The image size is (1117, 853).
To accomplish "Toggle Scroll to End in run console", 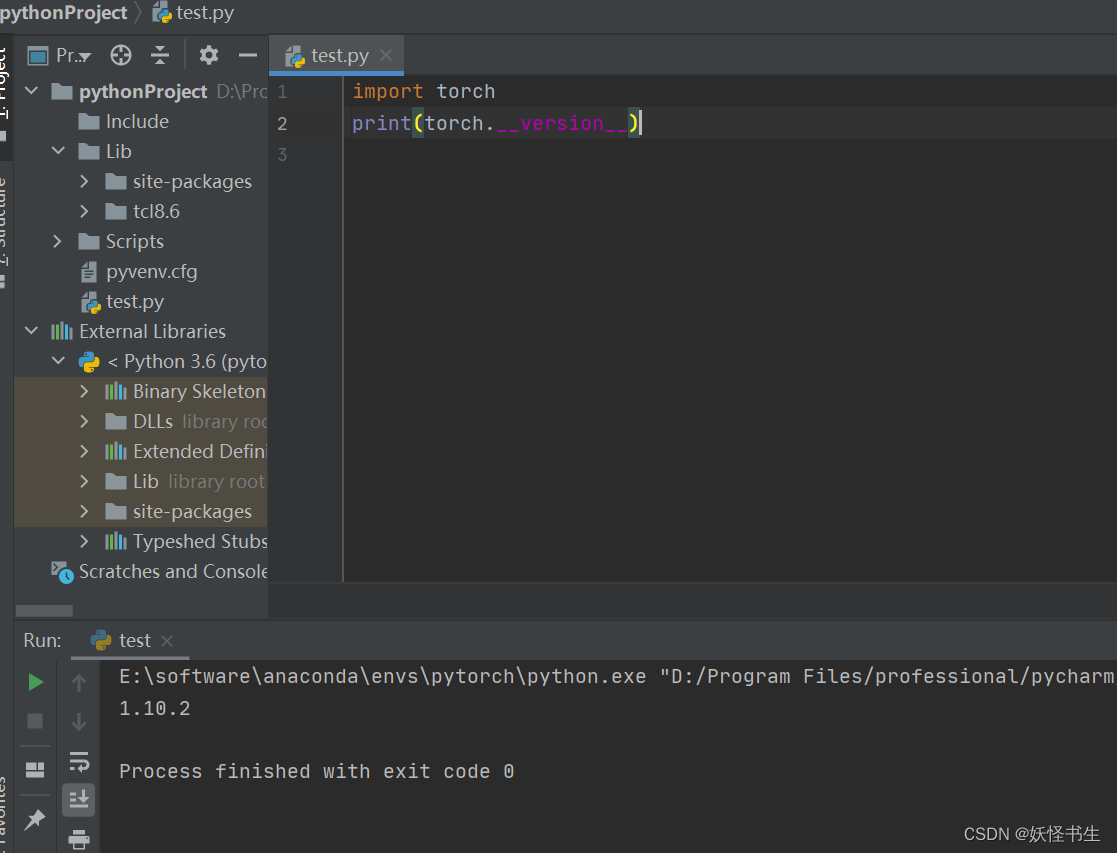I will 78,800.
